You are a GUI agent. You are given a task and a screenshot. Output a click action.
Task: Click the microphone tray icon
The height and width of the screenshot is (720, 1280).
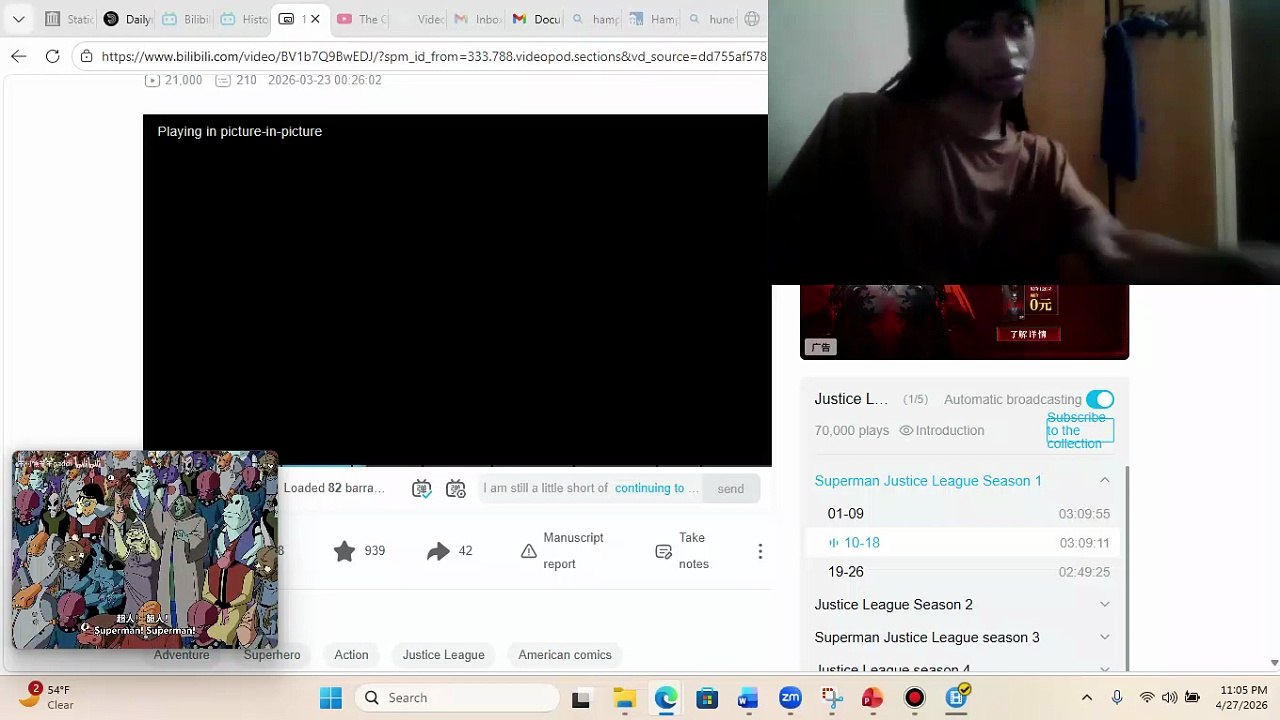click(x=1117, y=698)
